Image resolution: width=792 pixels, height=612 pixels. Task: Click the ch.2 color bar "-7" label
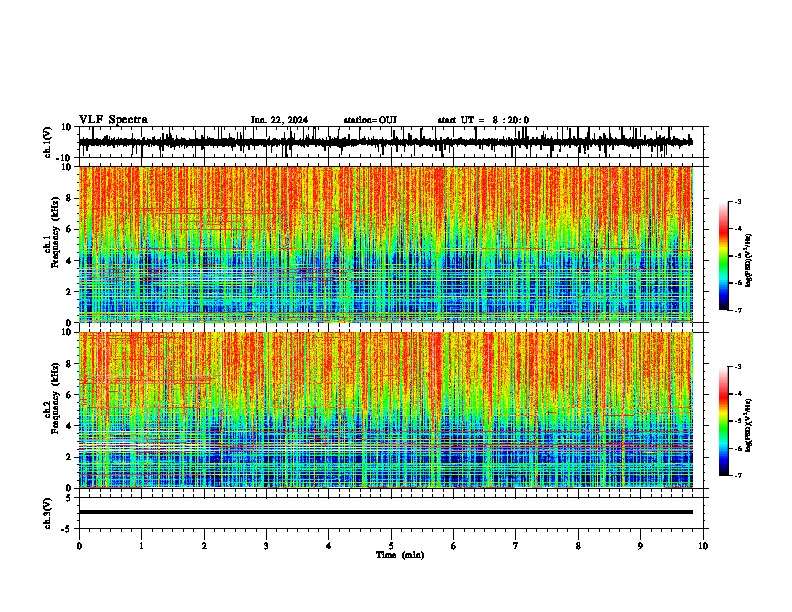(737, 476)
